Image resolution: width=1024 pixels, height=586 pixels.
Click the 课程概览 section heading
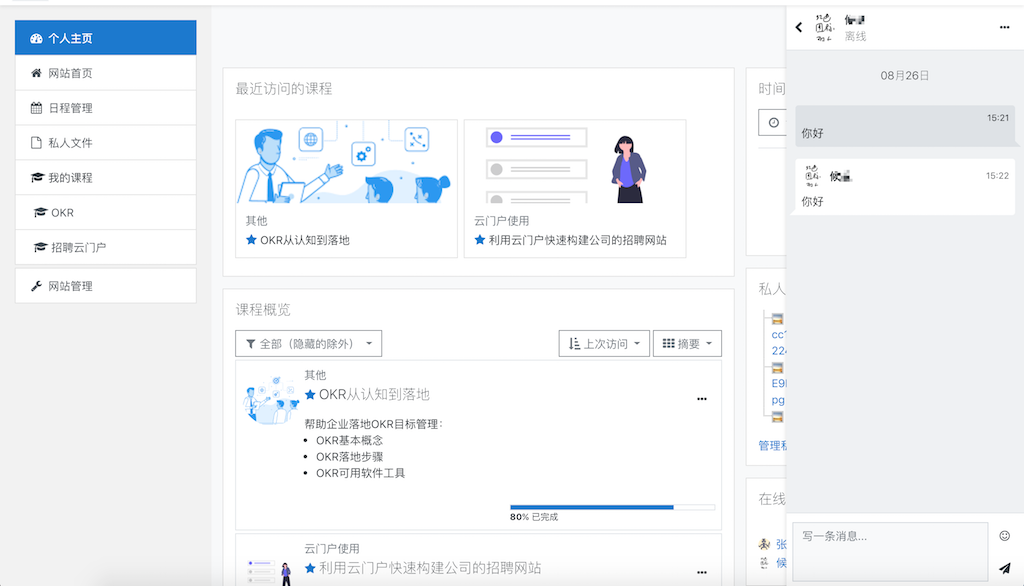point(263,310)
